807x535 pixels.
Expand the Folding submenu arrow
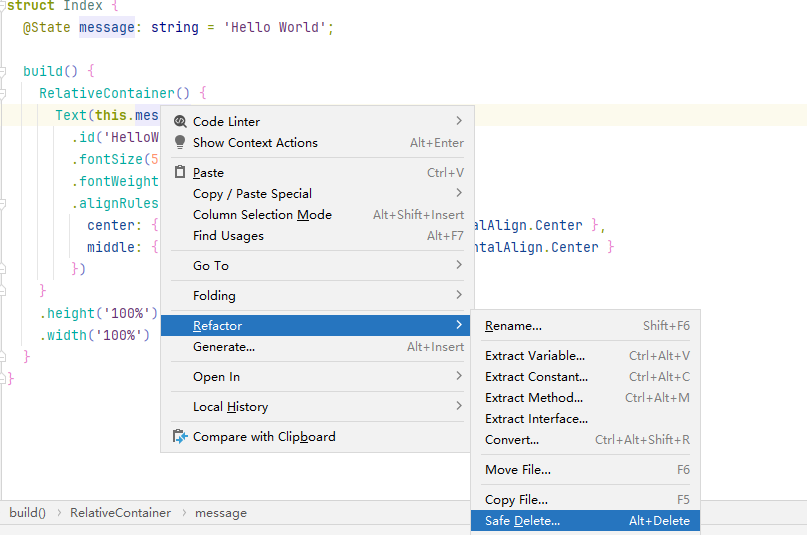point(459,296)
